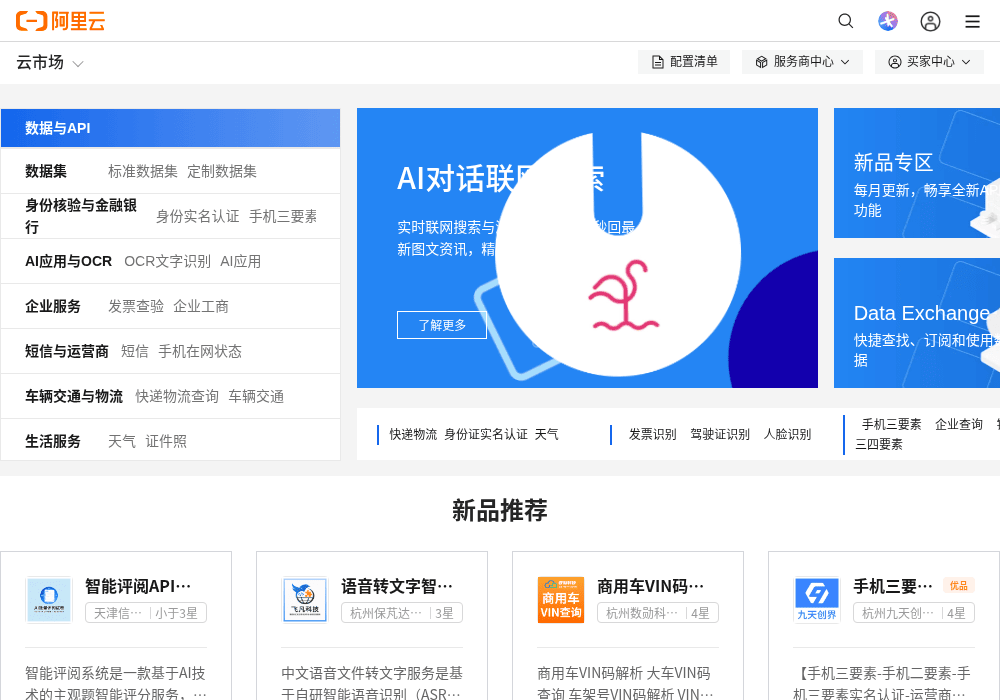Click the 天津信 vendor tag
Image resolution: width=1000 pixels, height=700 pixels.
[x=118, y=614]
